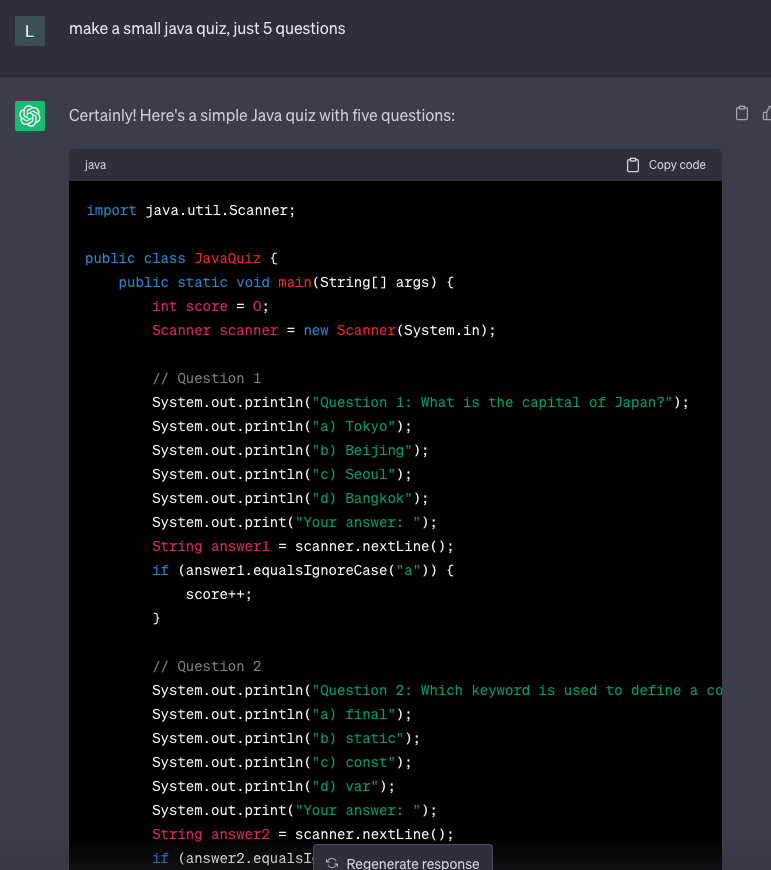771x870 pixels.
Task: Click the 'Certainly! Here's a simple Java quiz' text
Action: (262, 115)
